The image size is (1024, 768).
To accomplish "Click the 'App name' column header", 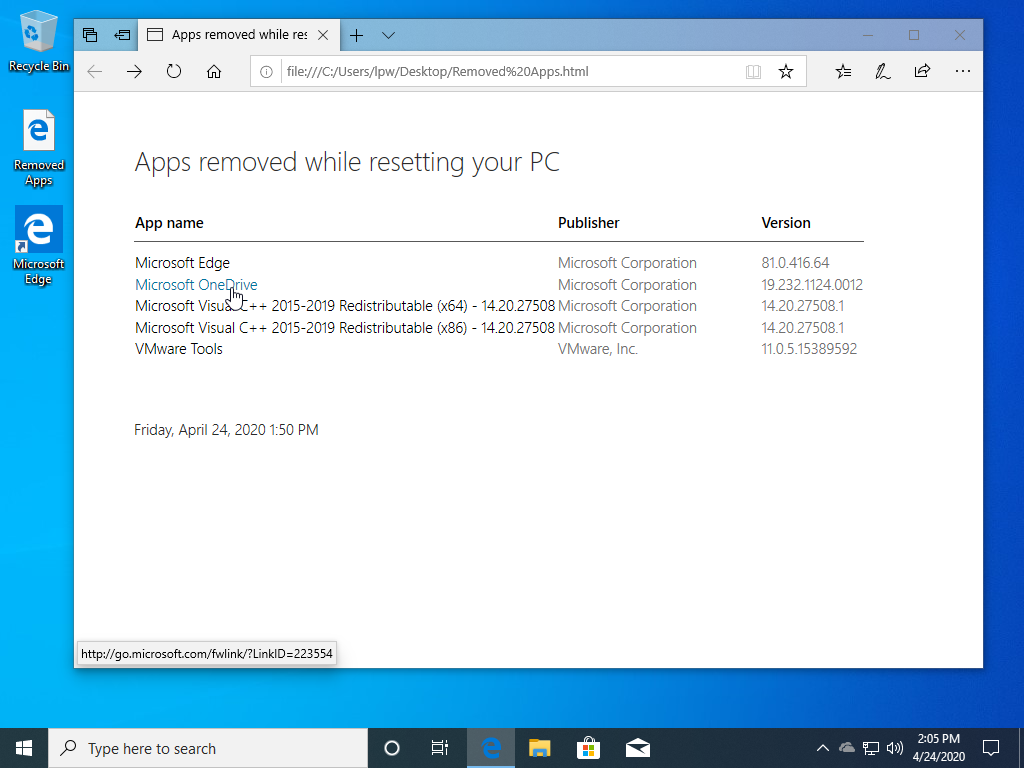I will coord(169,223).
